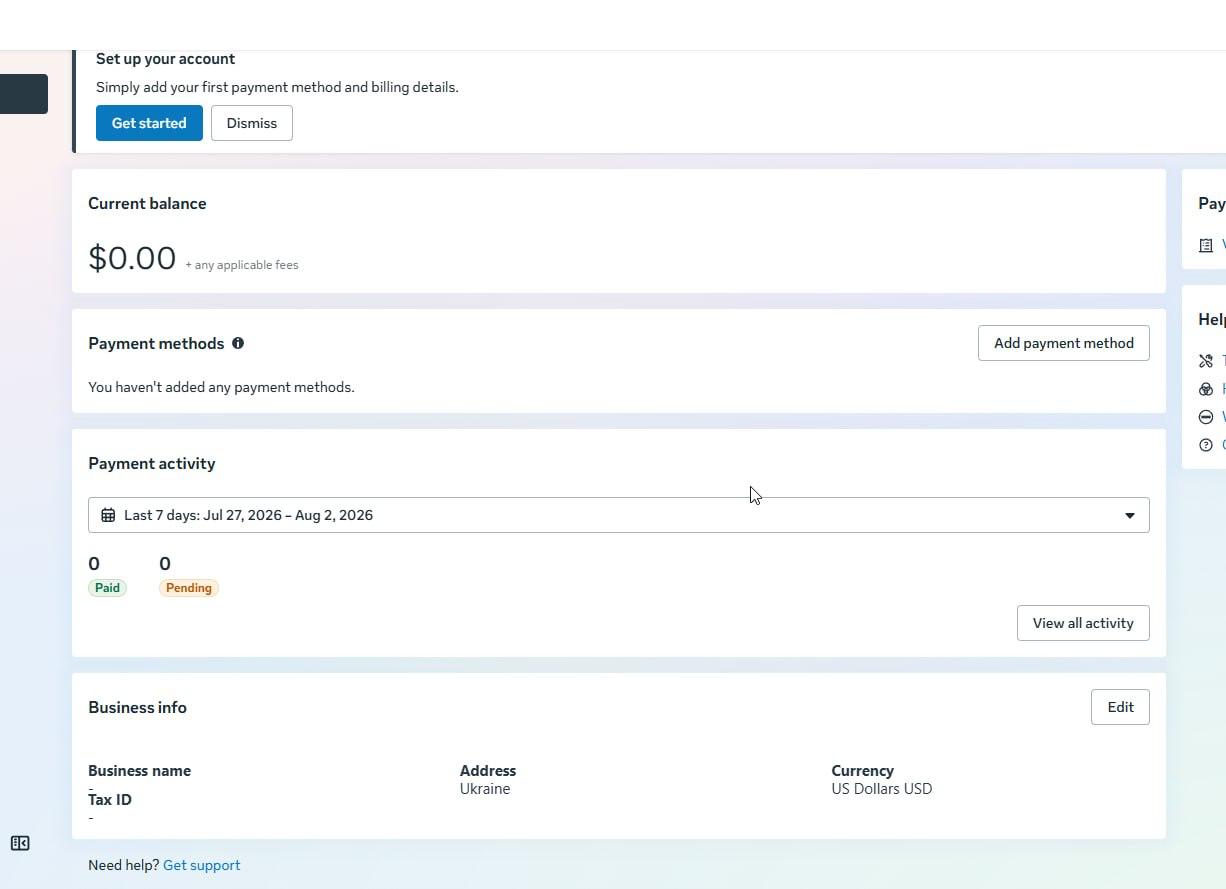Click the Current balance heading
The width and height of the screenshot is (1226, 889).
147,203
